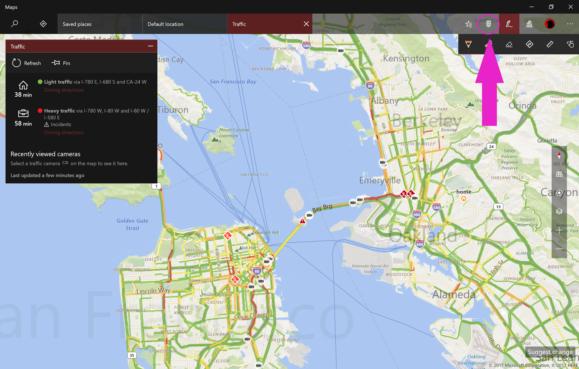Click the Kensington map label
This screenshot has width=579, height=369.
coord(406,58)
